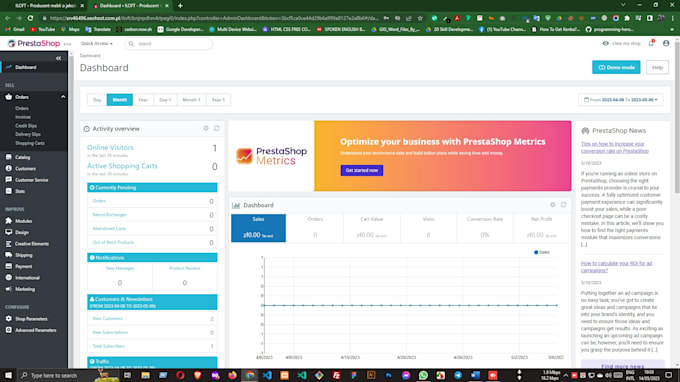The image size is (680, 382).
Task: Bookmark this page with the star icon
Action: (x=420, y=18)
